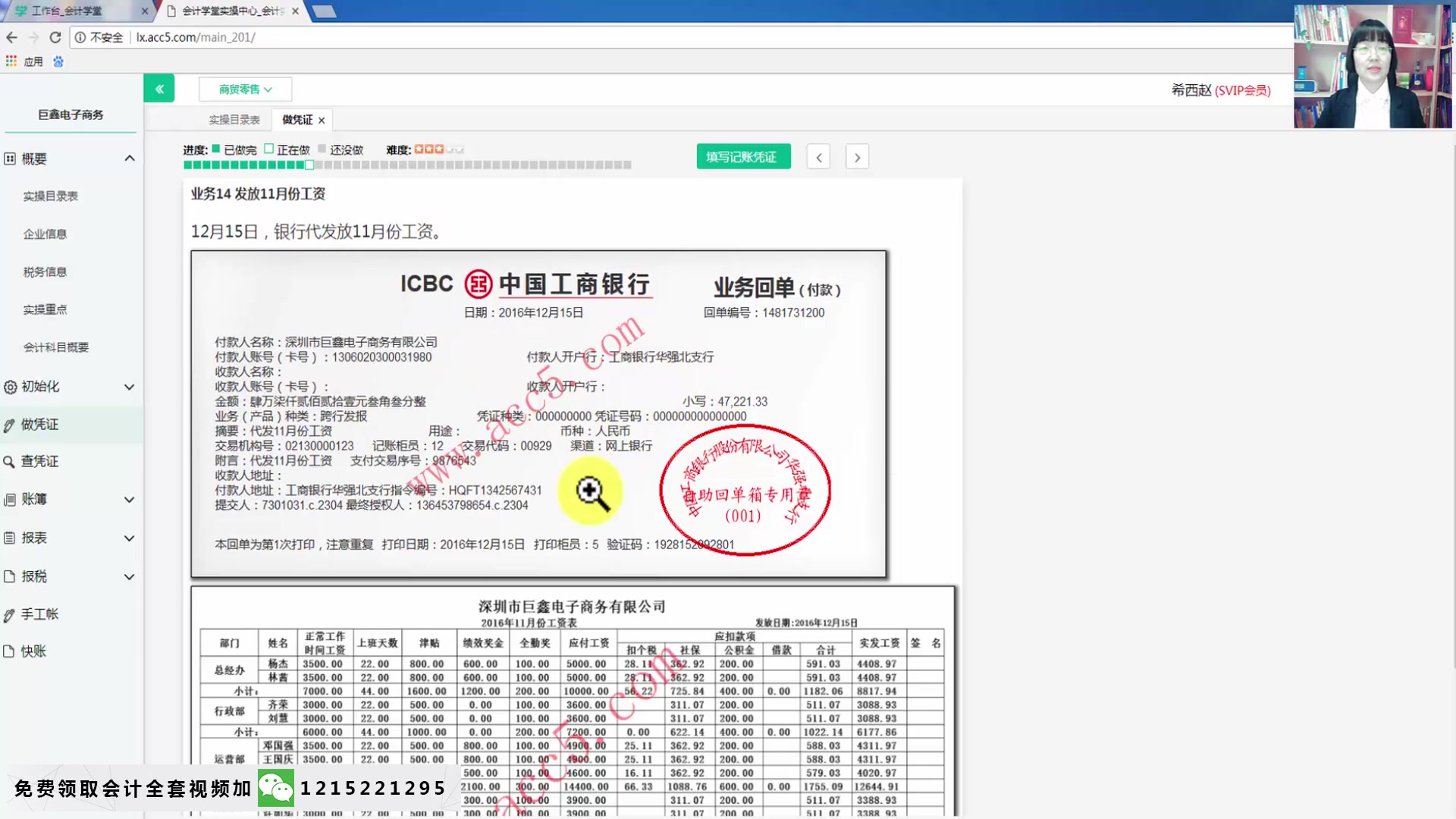
Task: Collapse the sidebar with the « button
Action: tap(158, 88)
